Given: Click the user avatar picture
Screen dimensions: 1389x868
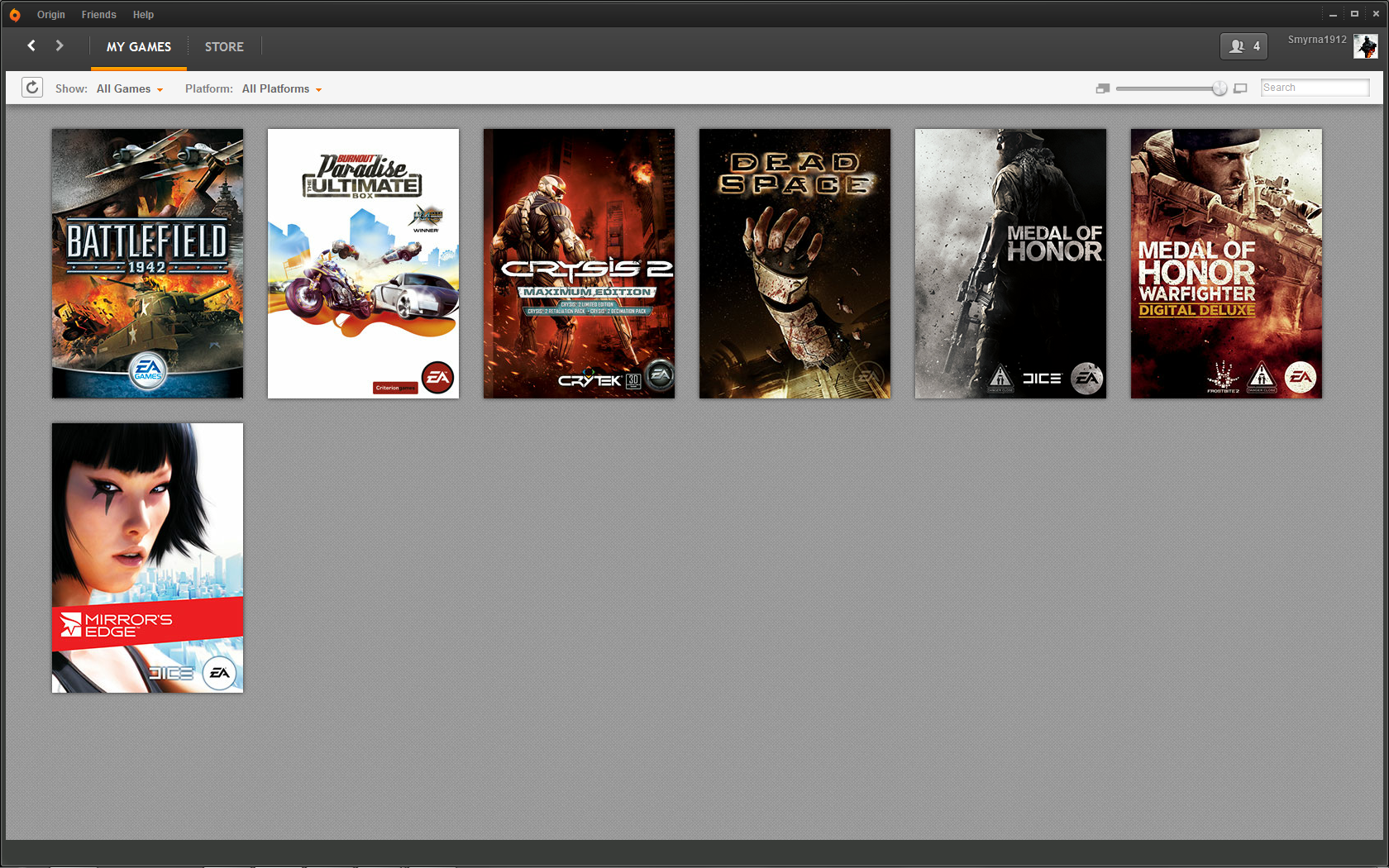Looking at the screenshot, I should click(x=1365, y=47).
